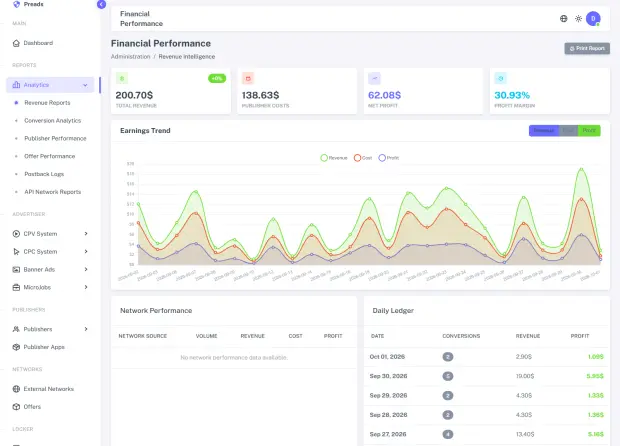Expand the Publishers submenu arrow
620x446 pixels.
(86, 329)
